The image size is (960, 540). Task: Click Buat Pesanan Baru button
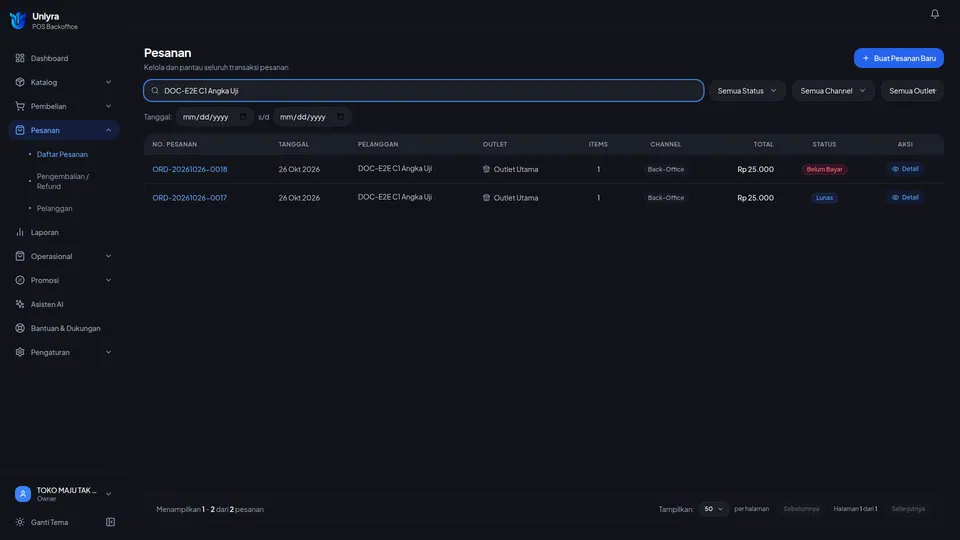(898, 58)
